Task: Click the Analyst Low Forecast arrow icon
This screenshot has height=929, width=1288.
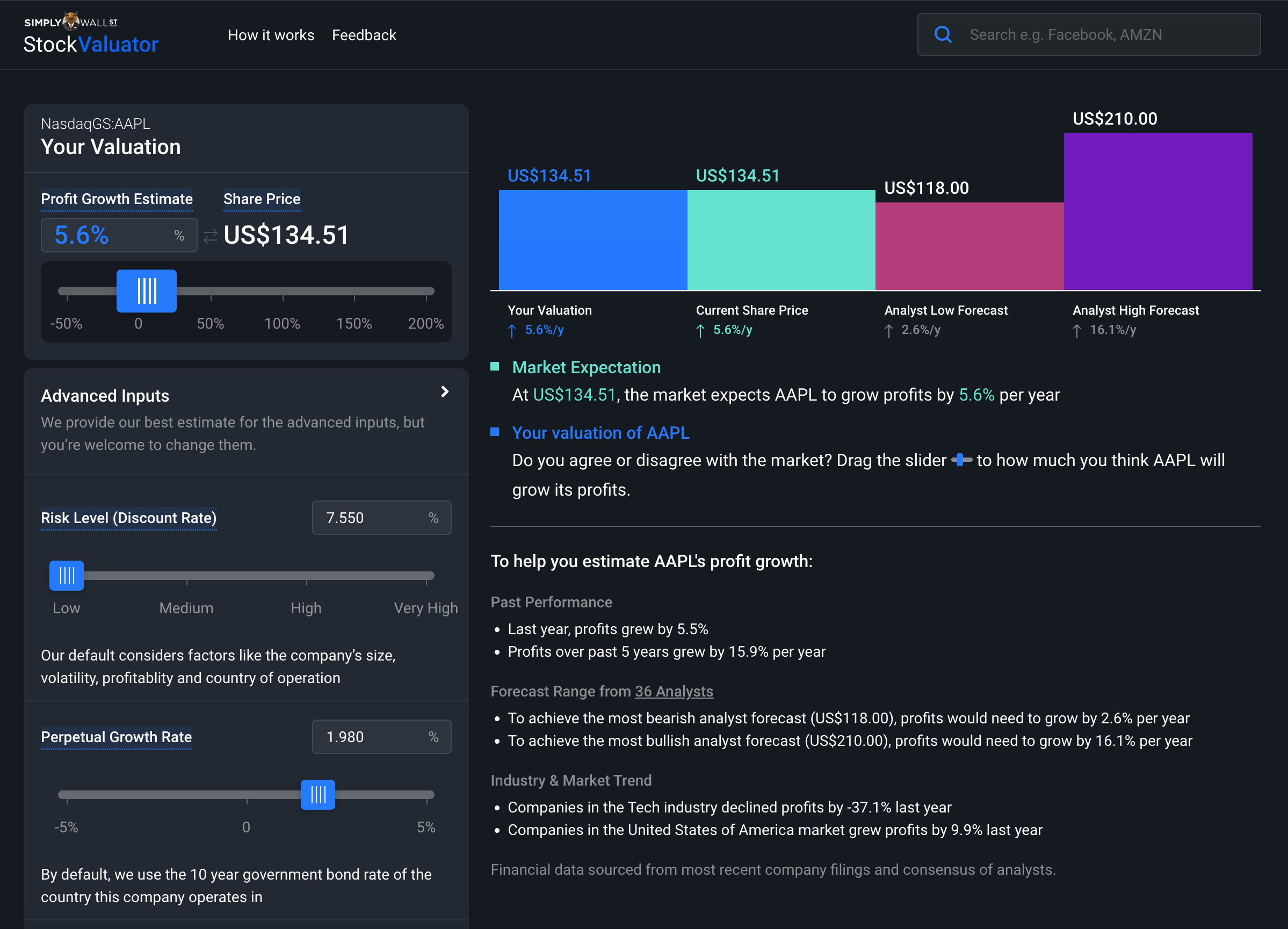Action: [889, 330]
